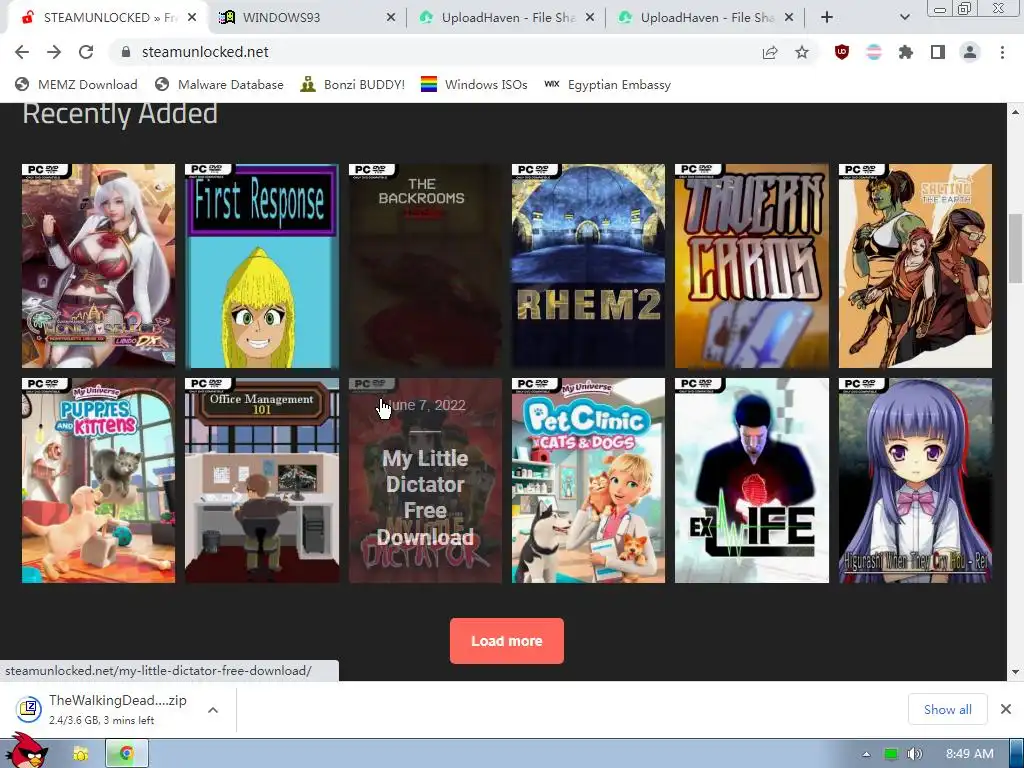1024x768 pixels.
Task: Go back to the previous page
Action: click(x=22, y=52)
